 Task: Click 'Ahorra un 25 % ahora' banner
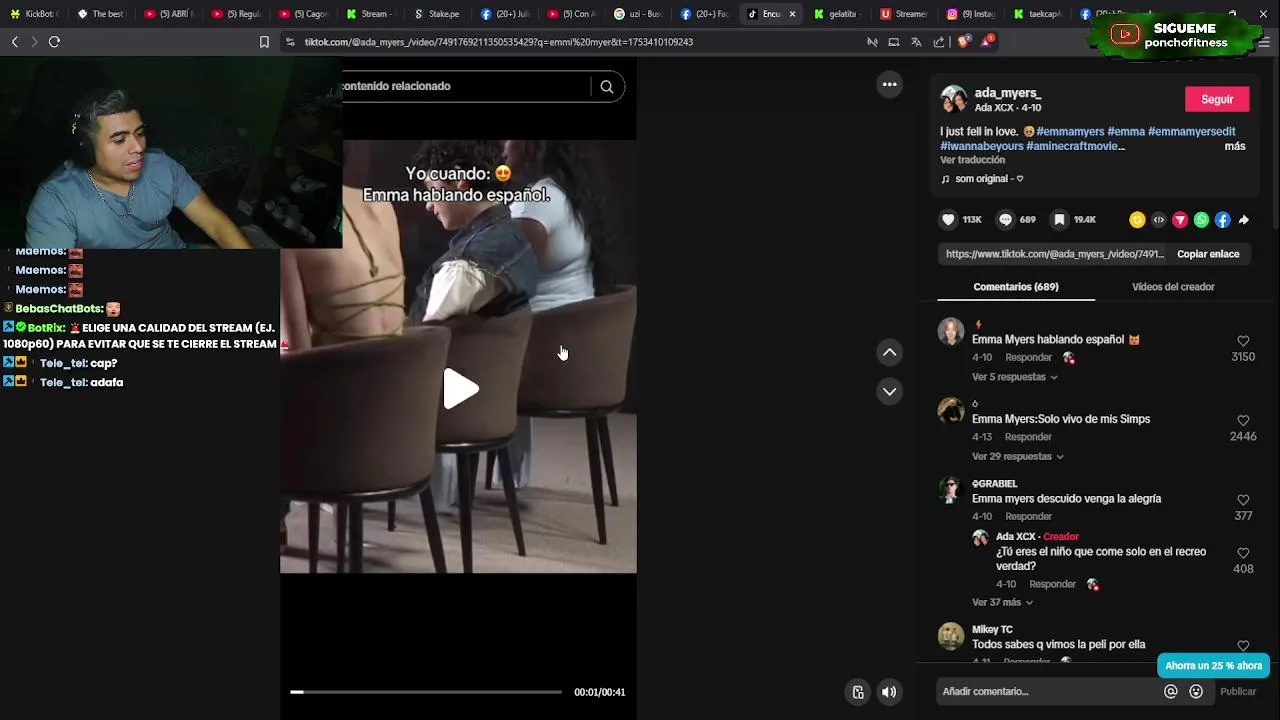point(1213,665)
